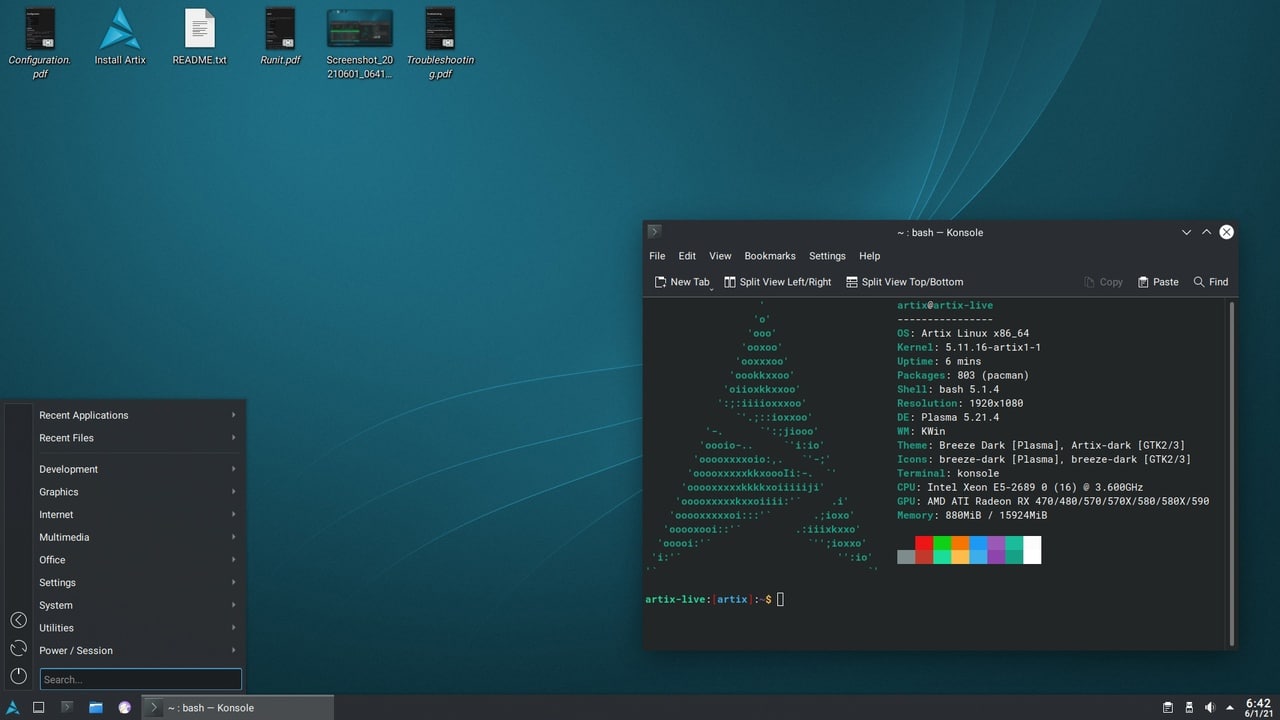Click the reboot circular-arrows icon in the launcher sidebar

click(18, 649)
